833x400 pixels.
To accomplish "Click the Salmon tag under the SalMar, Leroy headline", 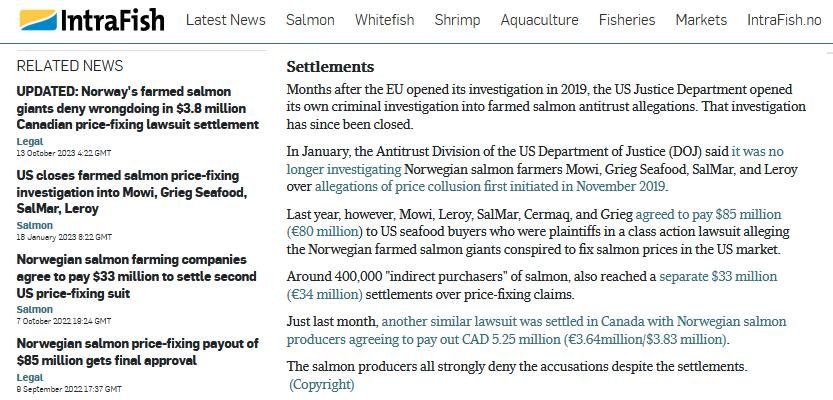I will pyautogui.click(x=35, y=226).
